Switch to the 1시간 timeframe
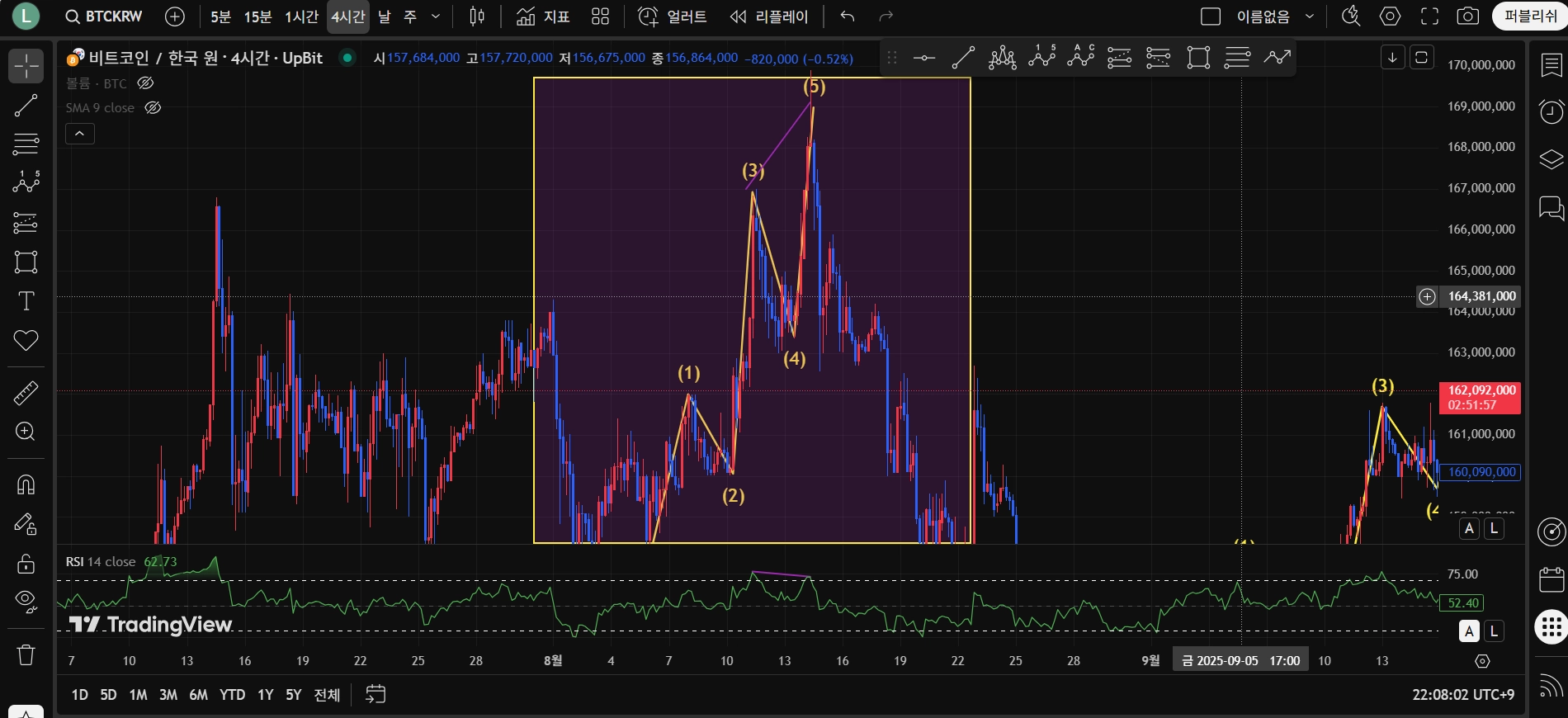 pyautogui.click(x=301, y=17)
